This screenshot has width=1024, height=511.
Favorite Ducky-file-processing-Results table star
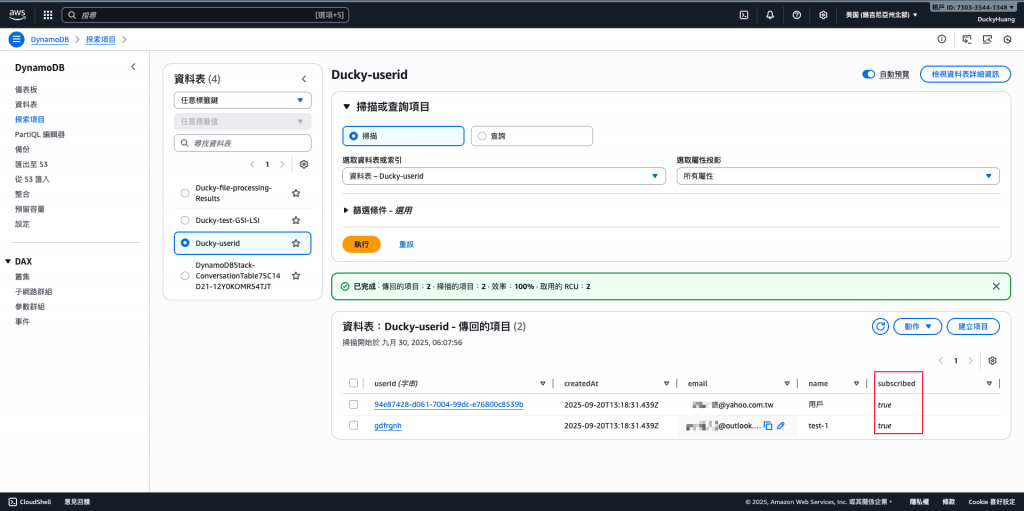(296, 193)
